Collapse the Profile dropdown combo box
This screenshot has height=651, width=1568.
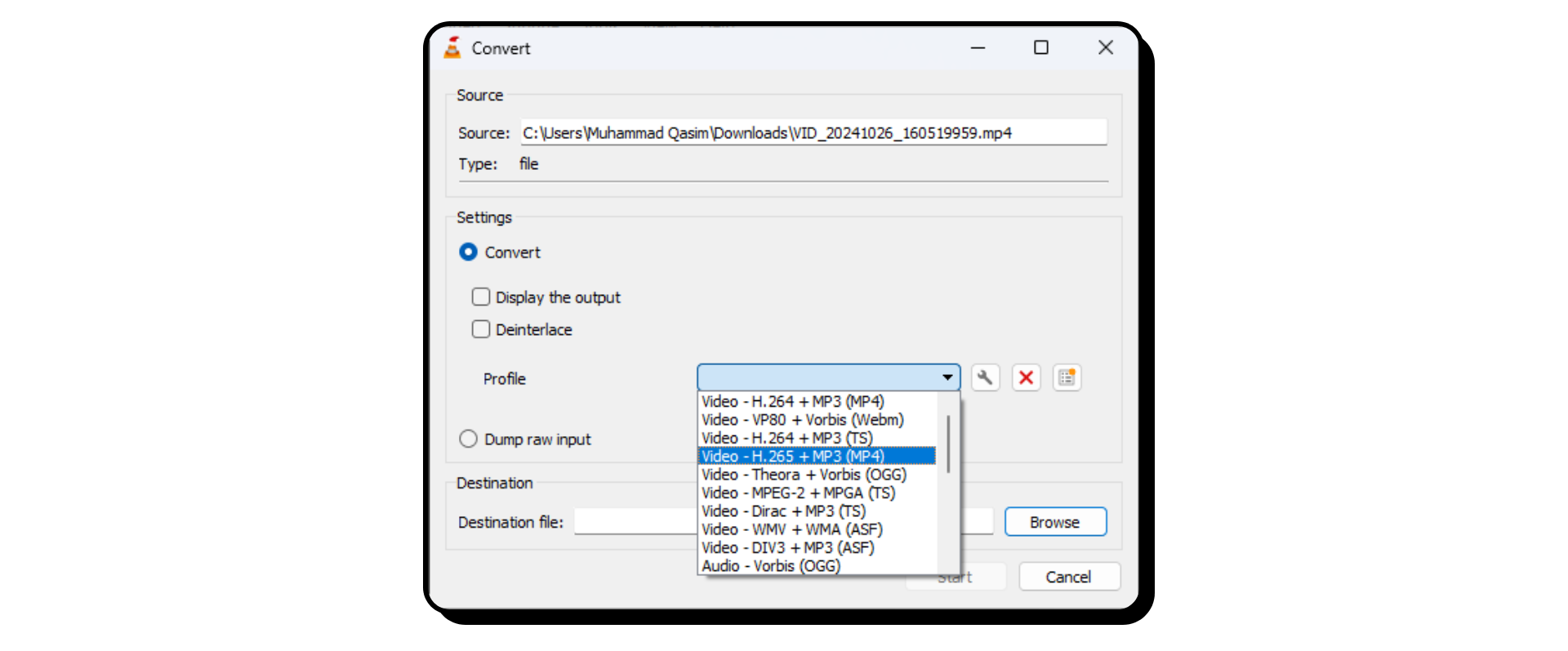coord(828,377)
